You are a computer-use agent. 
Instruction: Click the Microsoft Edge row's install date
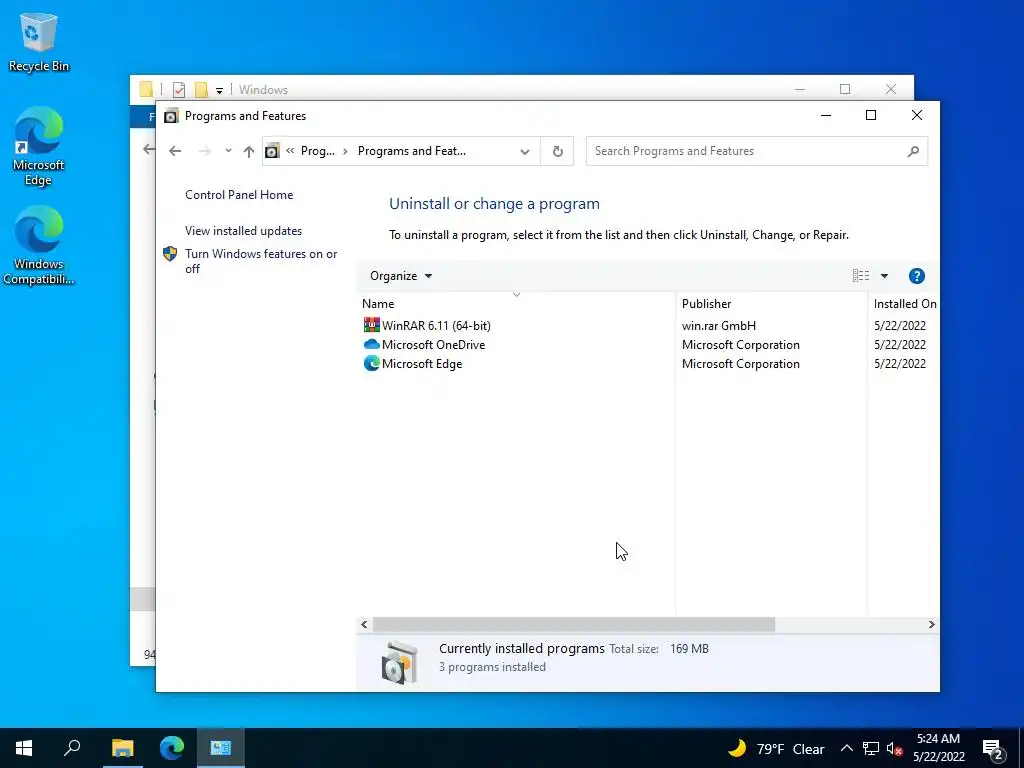pos(900,364)
